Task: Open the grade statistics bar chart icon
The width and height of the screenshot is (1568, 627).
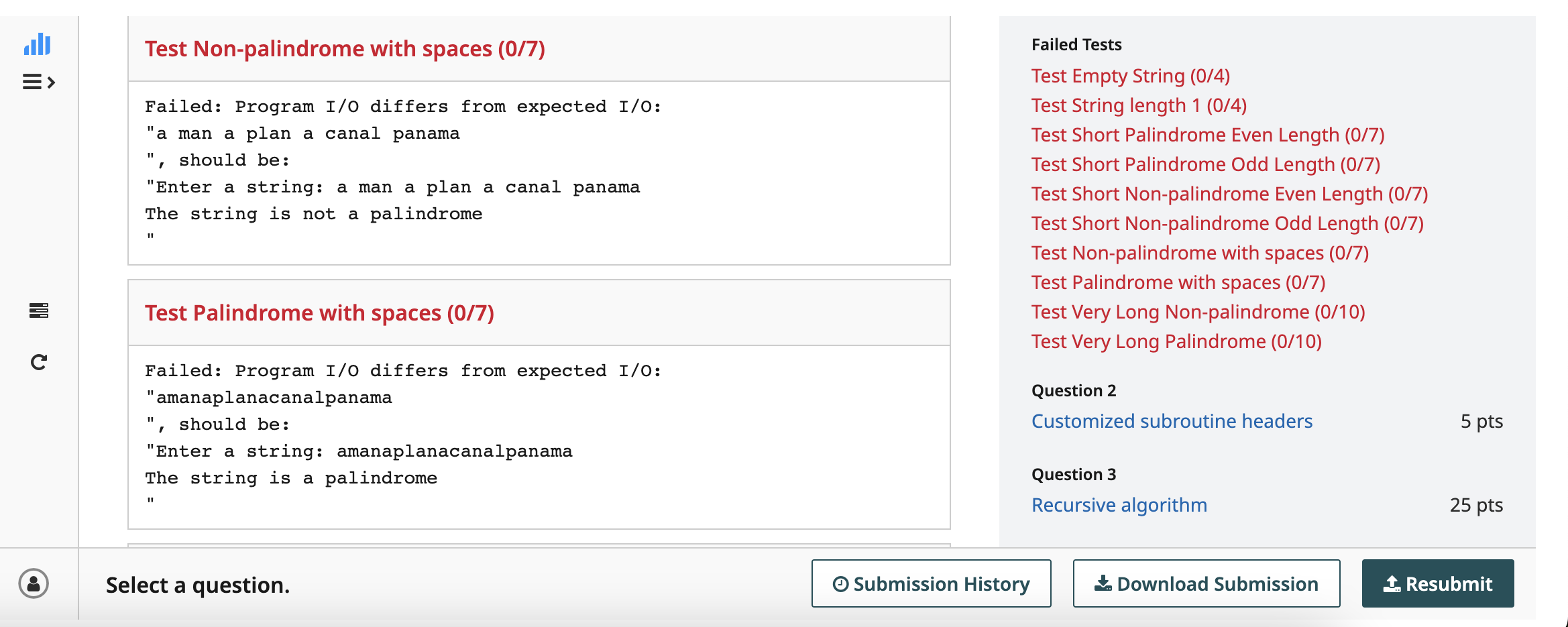Action: coord(38,44)
